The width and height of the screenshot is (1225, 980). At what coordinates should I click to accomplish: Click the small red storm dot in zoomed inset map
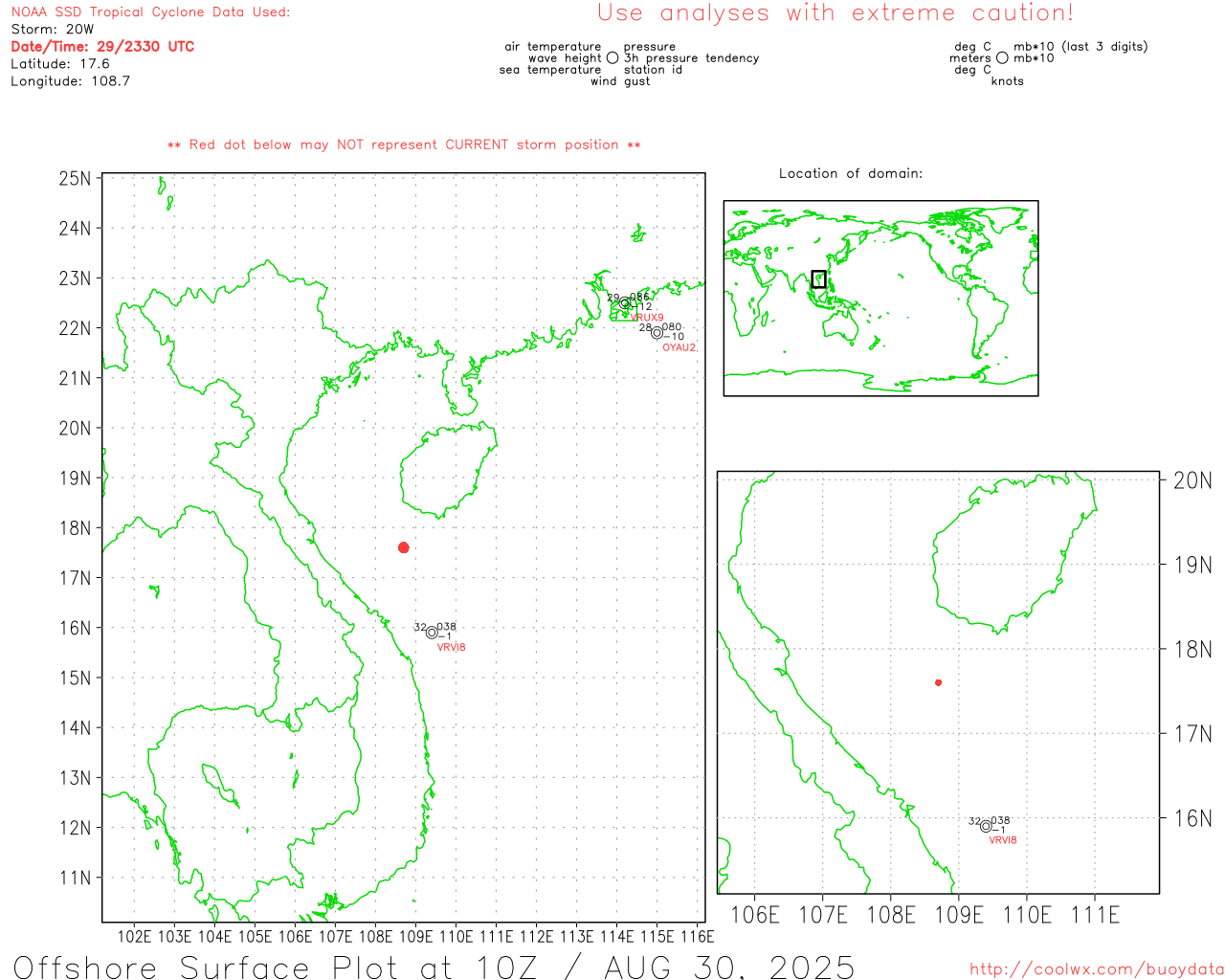(x=938, y=682)
